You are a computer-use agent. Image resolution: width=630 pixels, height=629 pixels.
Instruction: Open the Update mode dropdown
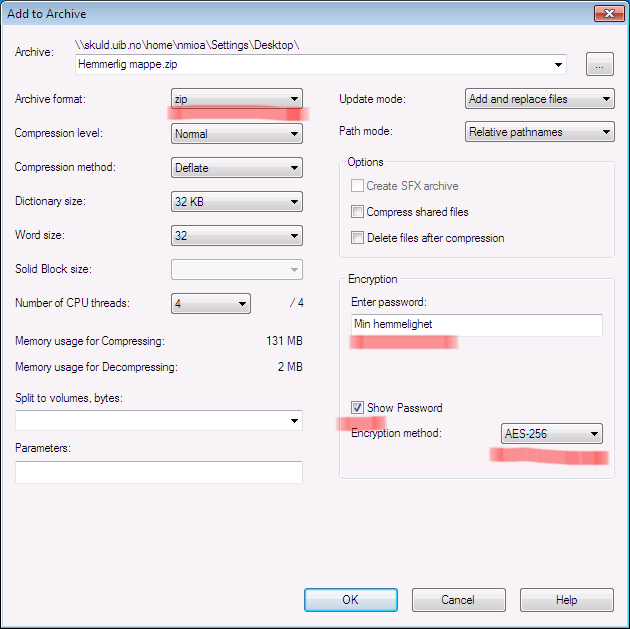tap(540, 99)
